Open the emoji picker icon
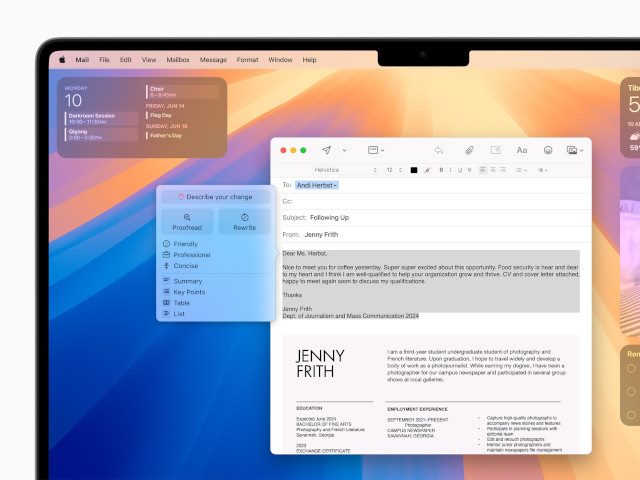 click(x=548, y=150)
